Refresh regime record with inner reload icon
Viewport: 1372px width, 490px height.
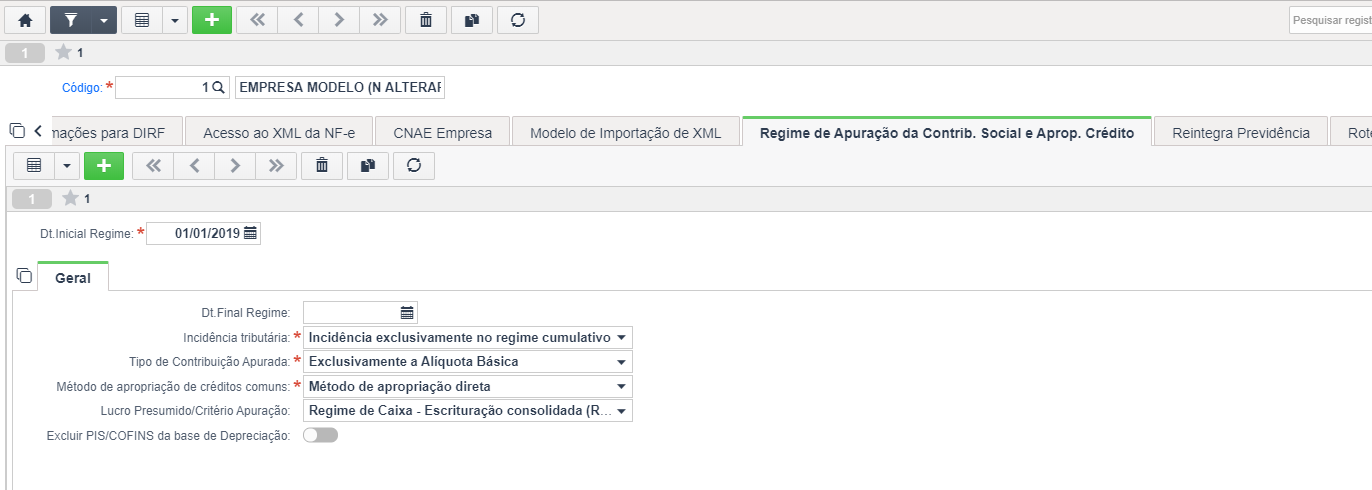click(413, 166)
